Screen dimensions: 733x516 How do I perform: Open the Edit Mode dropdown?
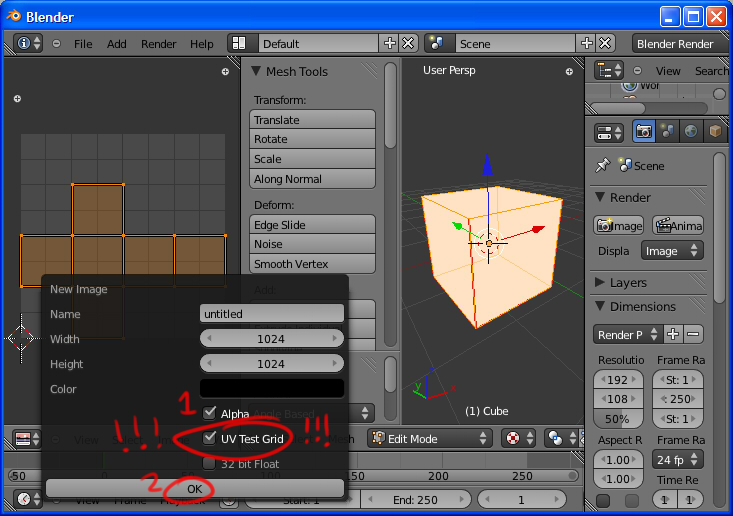(x=430, y=438)
